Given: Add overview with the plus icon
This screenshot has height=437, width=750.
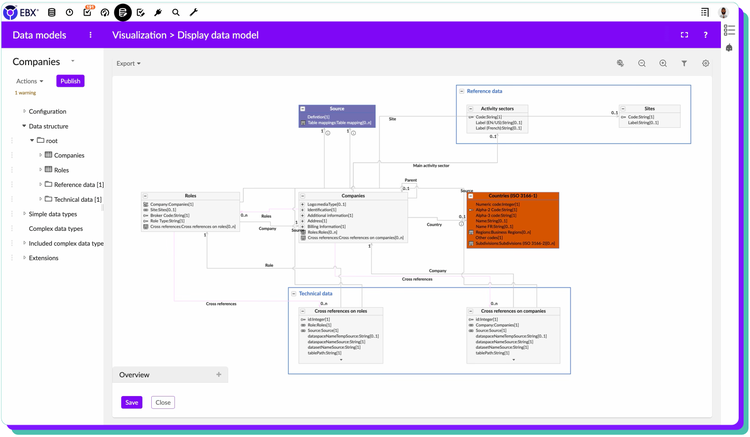Looking at the screenshot, I should (x=219, y=374).
